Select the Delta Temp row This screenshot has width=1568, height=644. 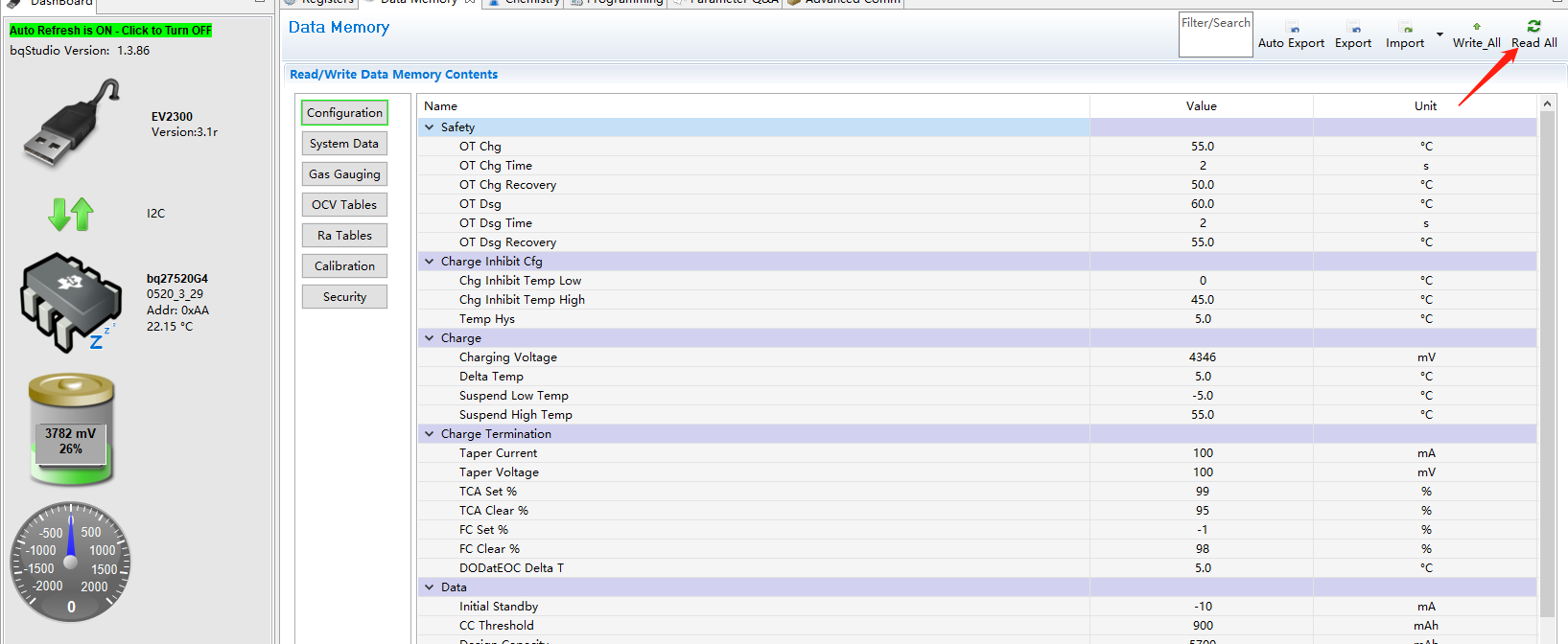point(977,377)
